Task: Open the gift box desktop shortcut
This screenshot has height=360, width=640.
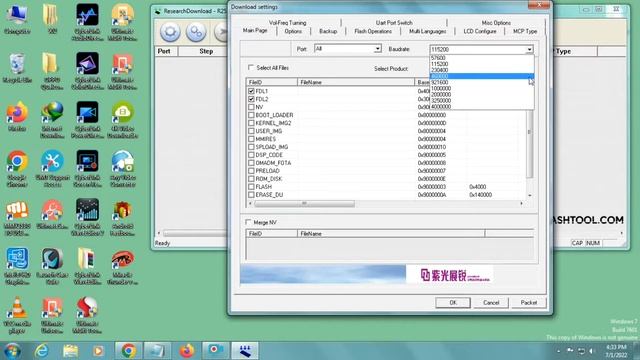Action: 122,217
